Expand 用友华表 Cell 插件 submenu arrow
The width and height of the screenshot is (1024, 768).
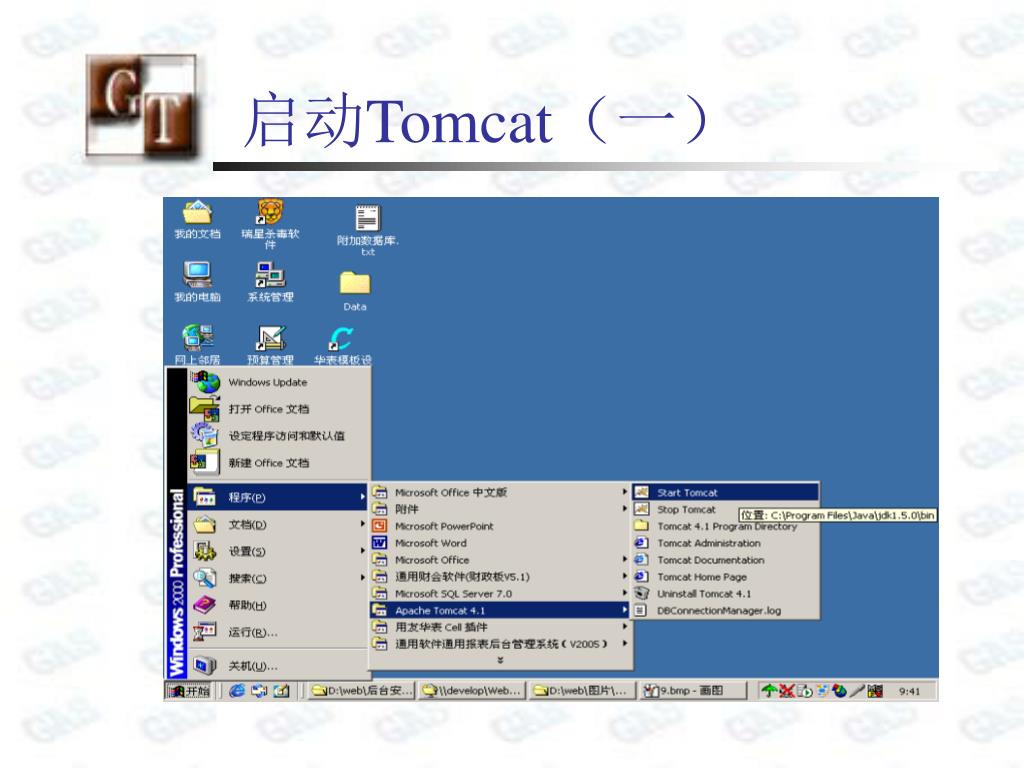(625, 626)
